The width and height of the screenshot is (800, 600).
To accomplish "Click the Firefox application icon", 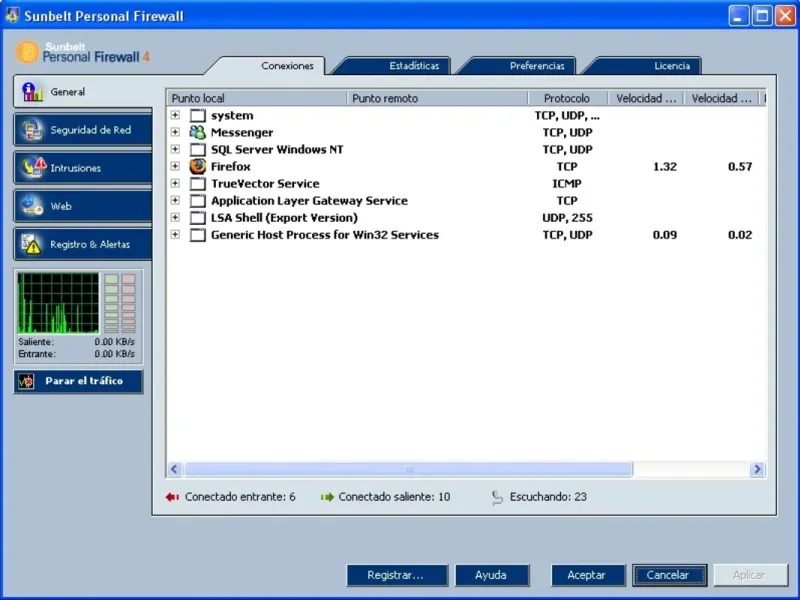I will pos(198,167).
